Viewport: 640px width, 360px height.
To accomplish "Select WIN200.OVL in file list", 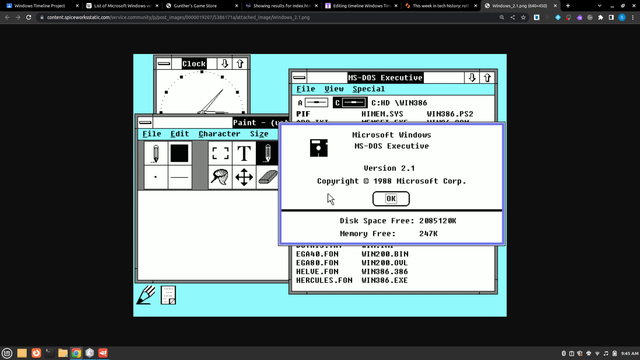I will pyautogui.click(x=385, y=263).
